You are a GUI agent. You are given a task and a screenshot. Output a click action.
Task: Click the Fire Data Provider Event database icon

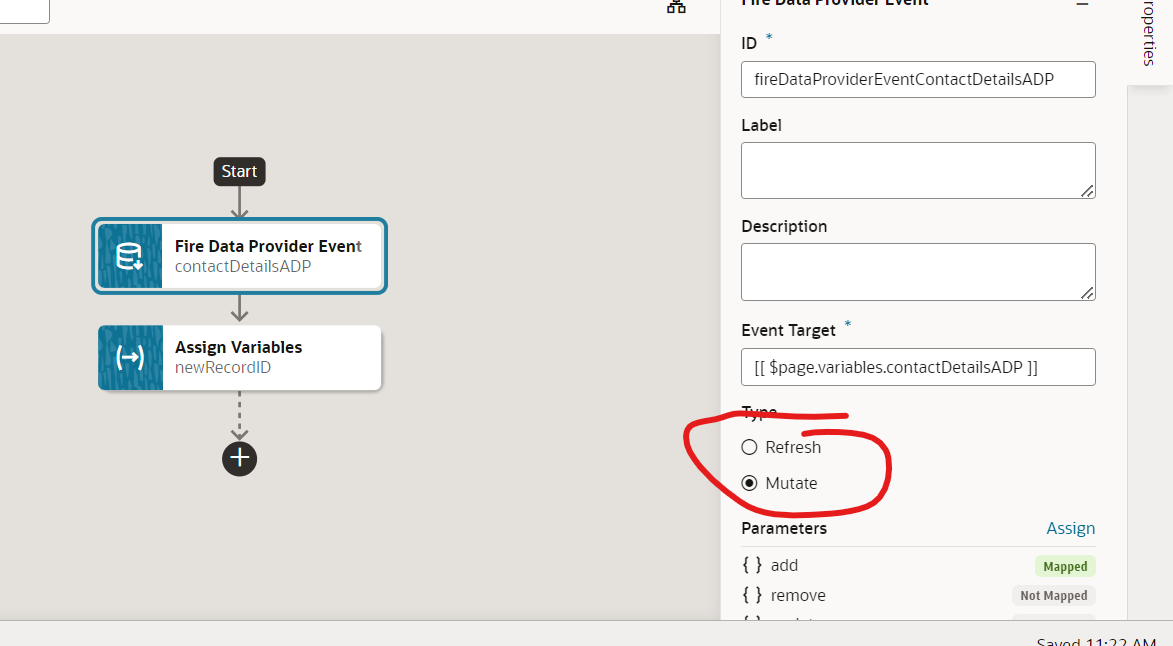(130, 256)
